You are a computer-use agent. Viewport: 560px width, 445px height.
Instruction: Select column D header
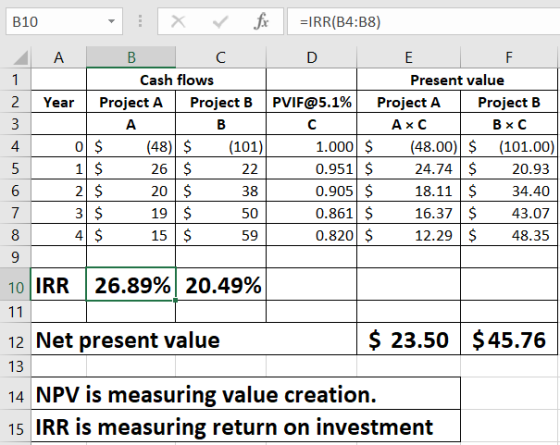pos(311,57)
